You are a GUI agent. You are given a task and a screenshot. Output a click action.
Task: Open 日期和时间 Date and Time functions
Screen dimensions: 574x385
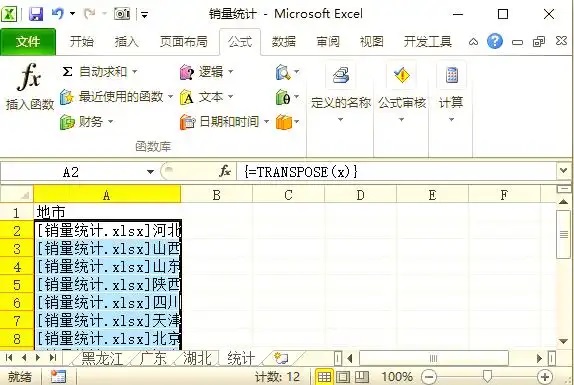coord(224,122)
